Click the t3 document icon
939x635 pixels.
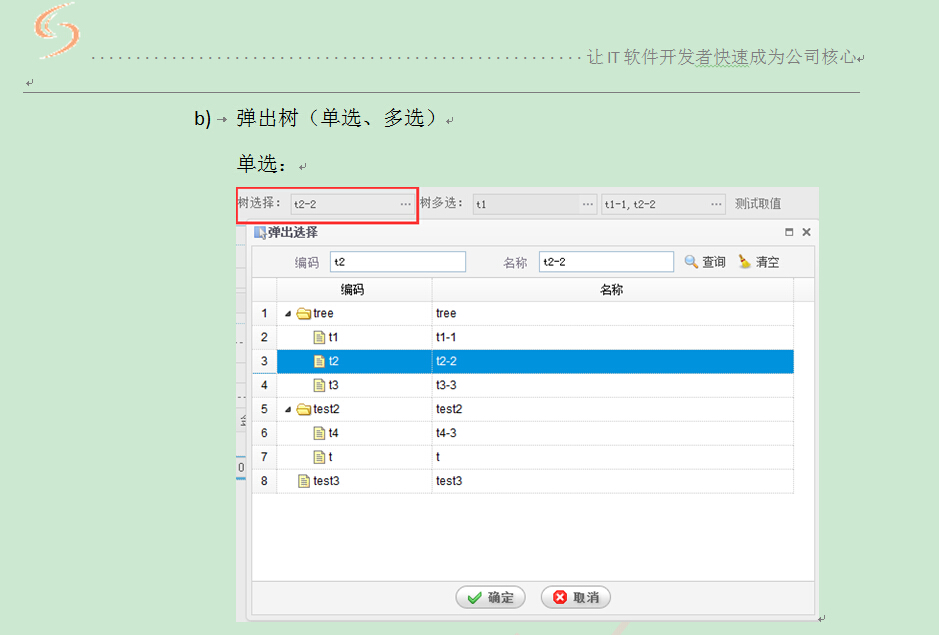click(x=320, y=385)
